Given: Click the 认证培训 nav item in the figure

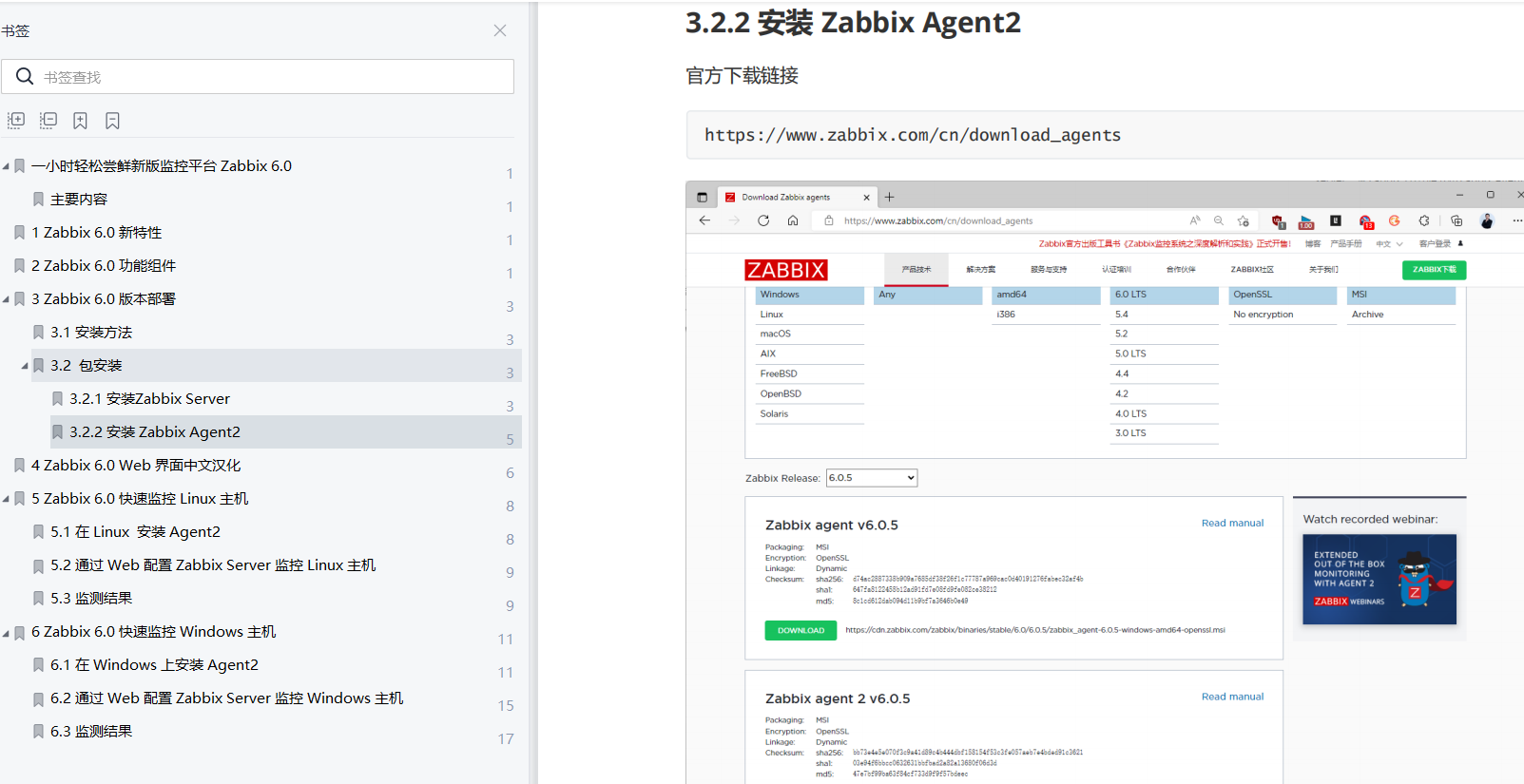Looking at the screenshot, I should tap(1116, 270).
